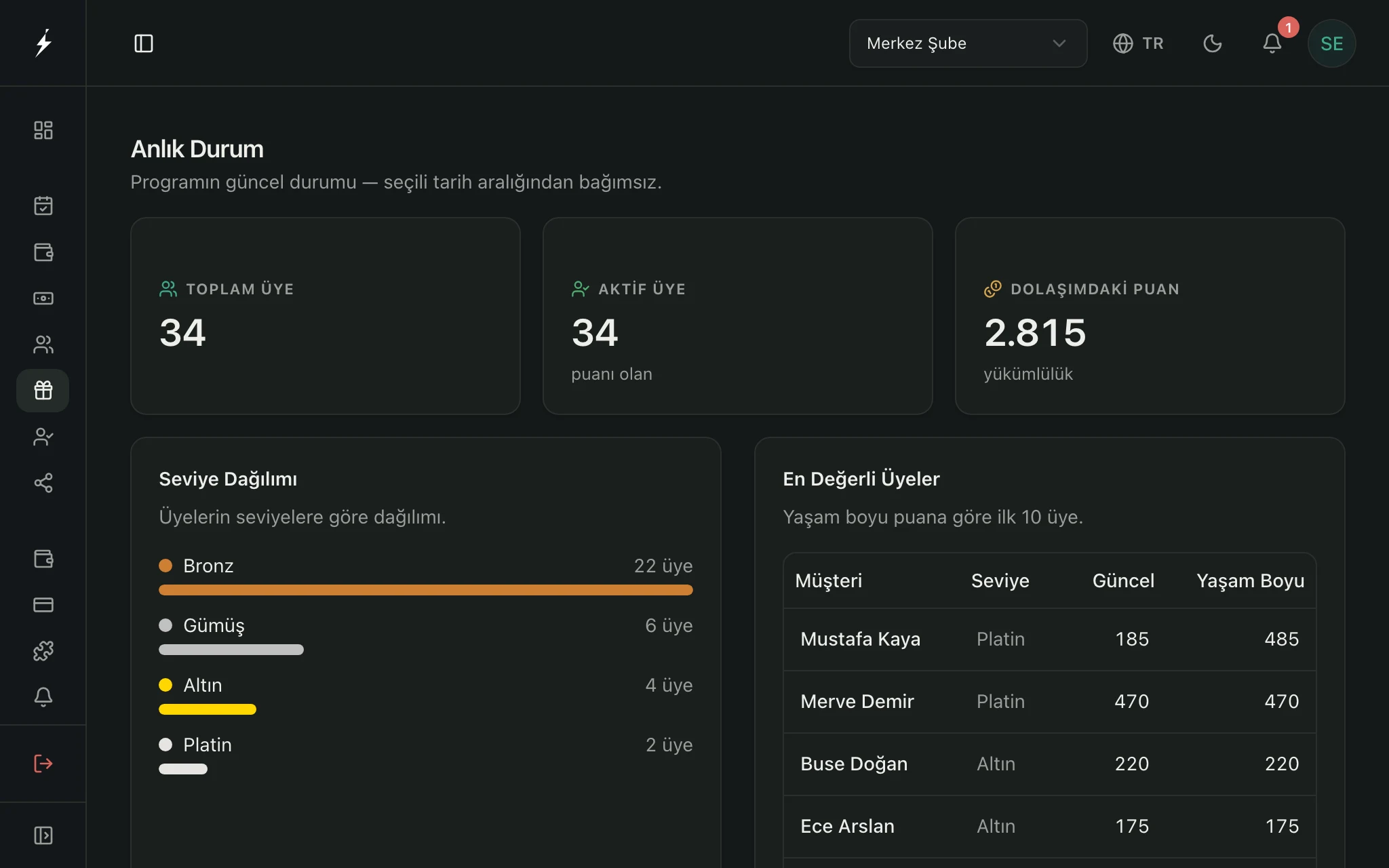Click the Güncel column header

(x=1123, y=581)
